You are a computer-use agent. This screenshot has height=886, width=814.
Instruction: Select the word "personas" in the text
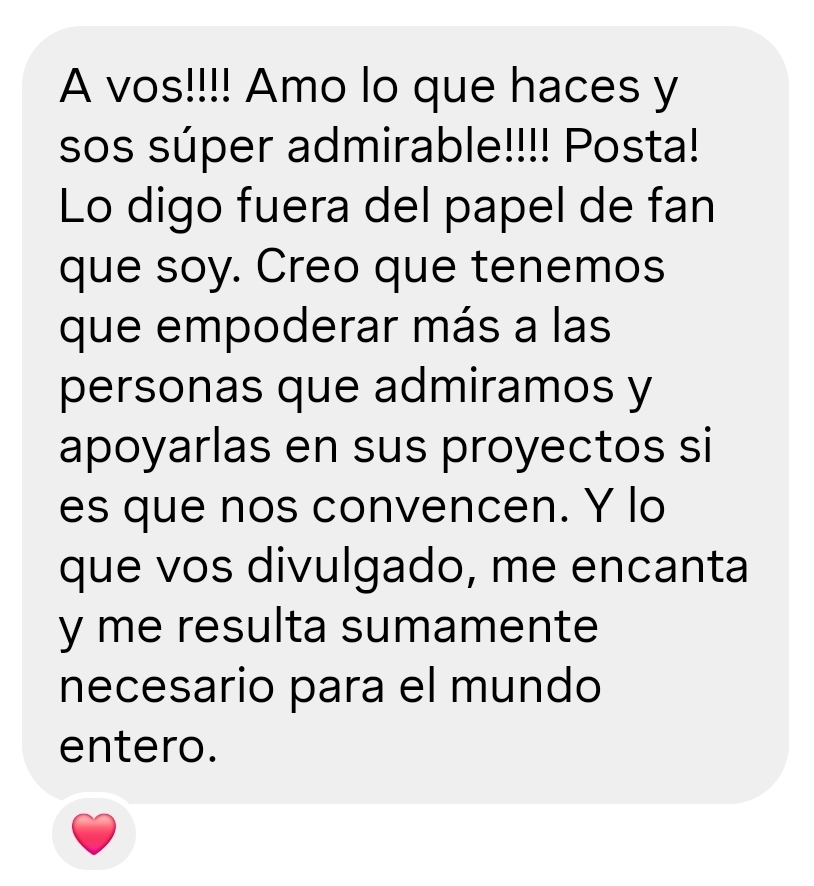tap(161, 388)
